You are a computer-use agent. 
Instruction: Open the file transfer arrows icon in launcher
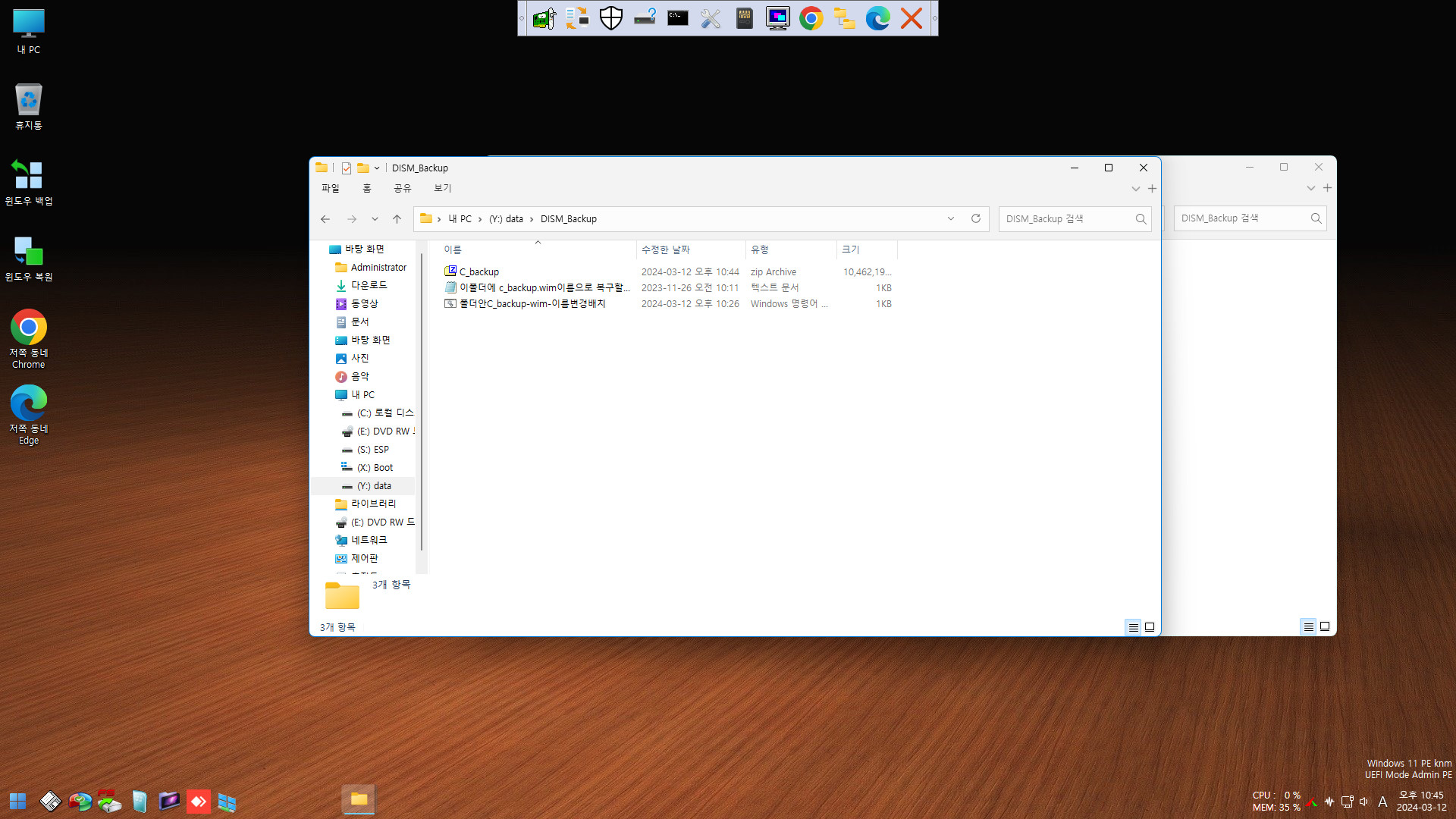tap(577, 18)
